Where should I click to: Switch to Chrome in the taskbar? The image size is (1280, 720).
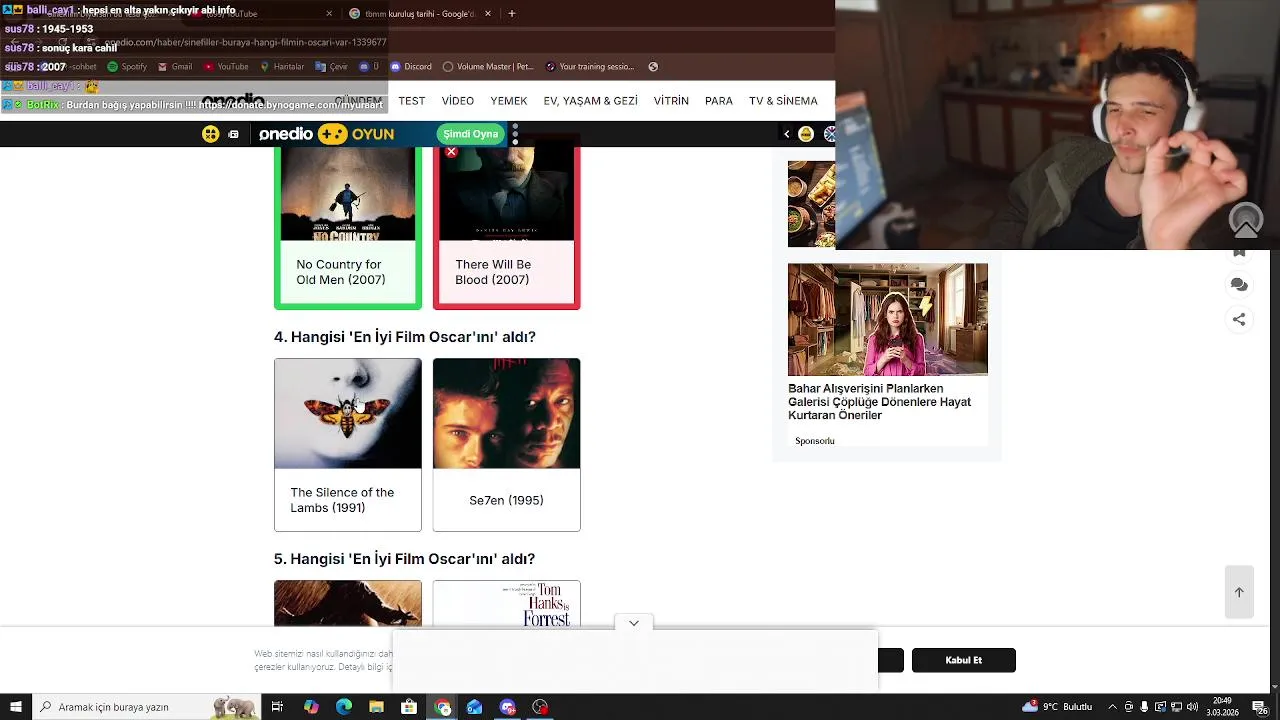tap(443, 707)
